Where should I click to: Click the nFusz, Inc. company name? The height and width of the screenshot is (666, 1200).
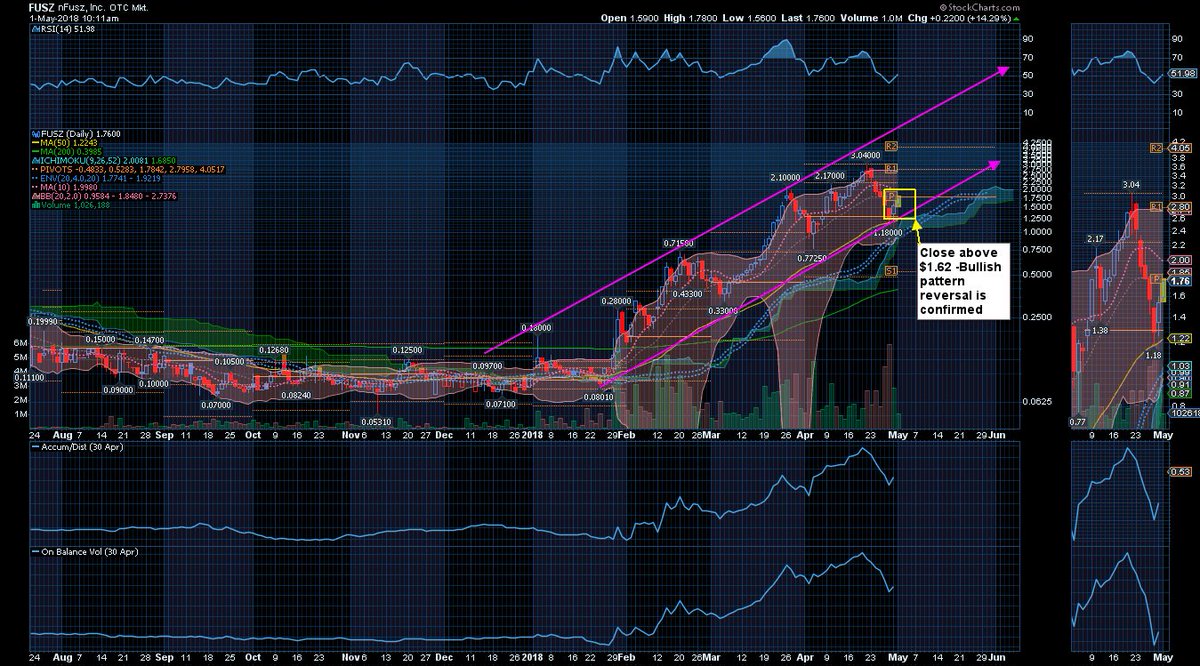pyautogui.click(x=81, y=7)
